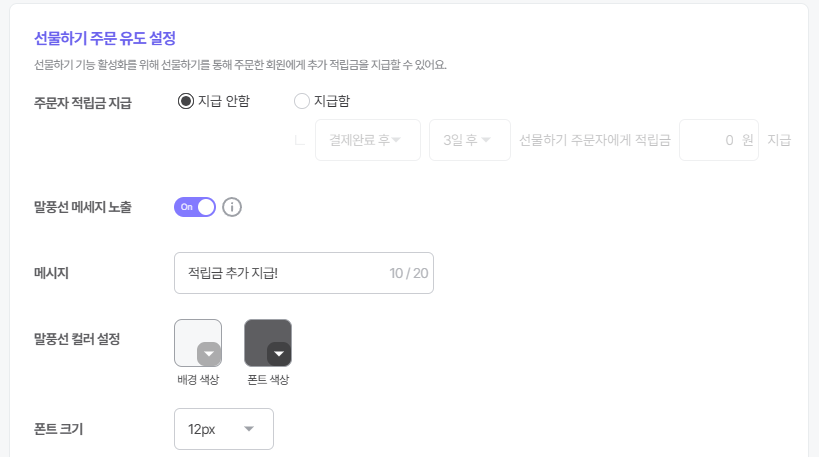Click the 10 / 20 character counter

[408, 273]
